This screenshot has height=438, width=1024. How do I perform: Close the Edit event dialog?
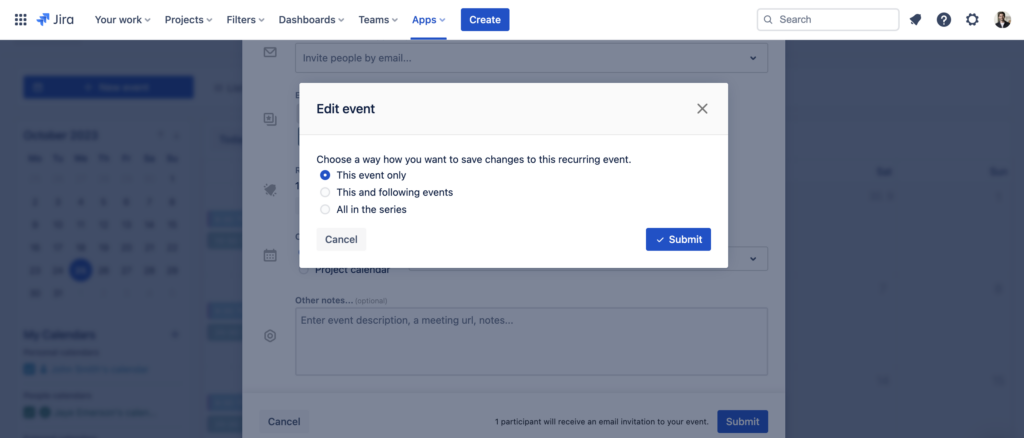coord(702,108)
